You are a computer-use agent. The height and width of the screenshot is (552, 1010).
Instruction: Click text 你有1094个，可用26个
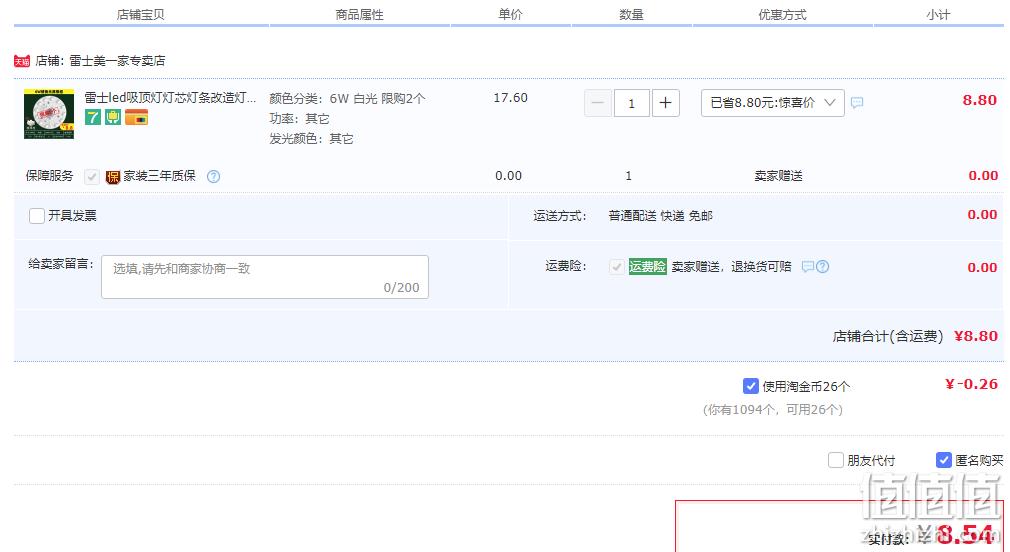pyautogui.click(x=772, y=410)
